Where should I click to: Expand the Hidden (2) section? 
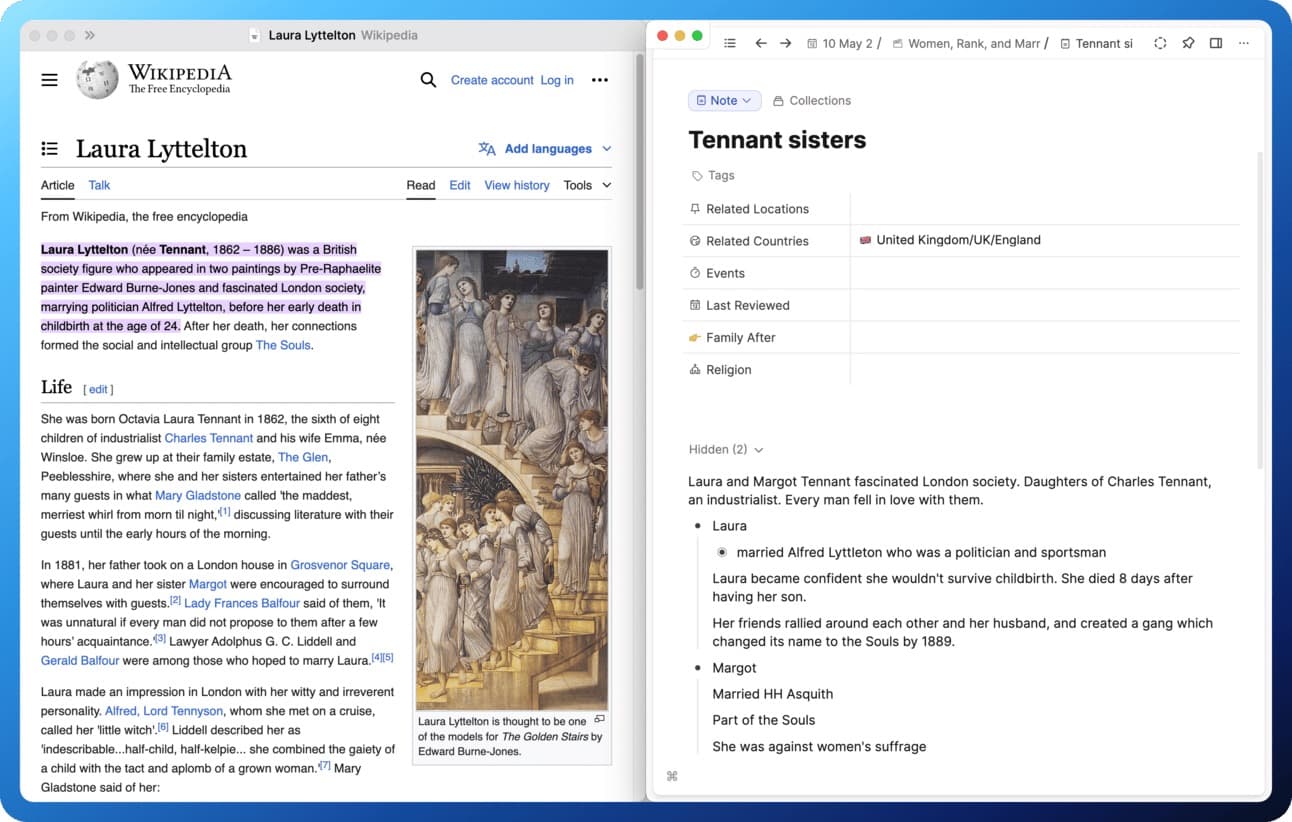click(x=725, y=449)
